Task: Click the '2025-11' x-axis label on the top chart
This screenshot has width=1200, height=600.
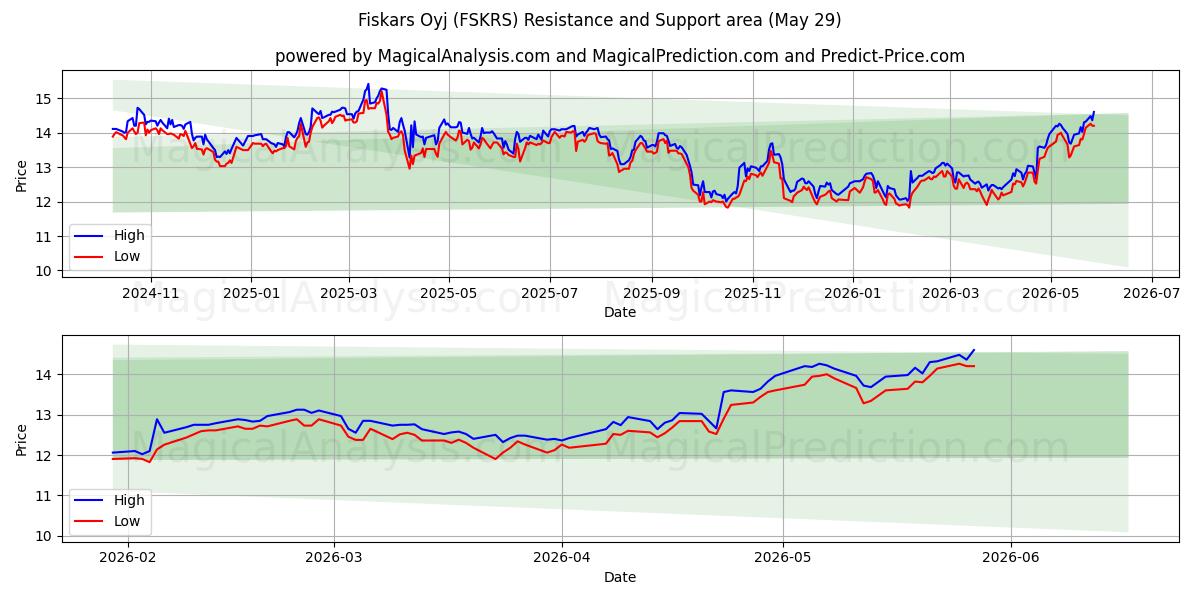Action: coord(752,294)
